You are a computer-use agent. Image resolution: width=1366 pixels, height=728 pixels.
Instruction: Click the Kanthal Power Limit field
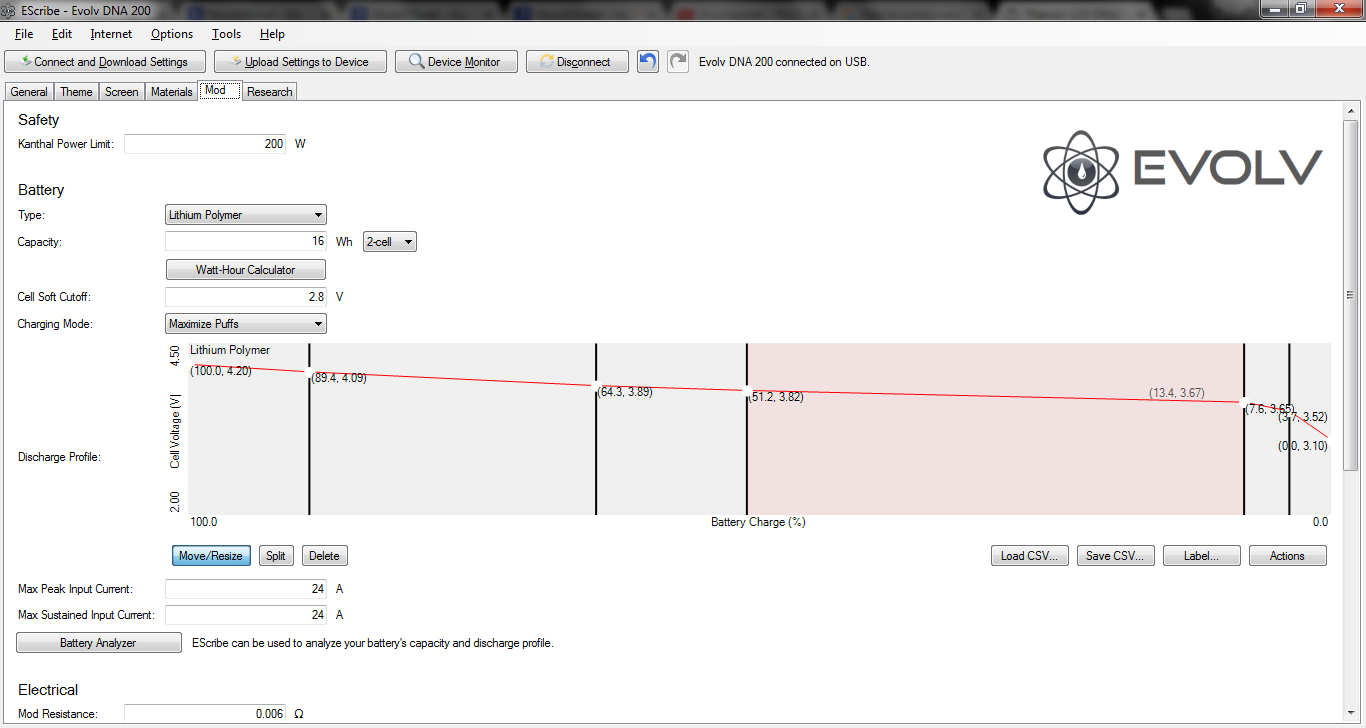(205, 144)
